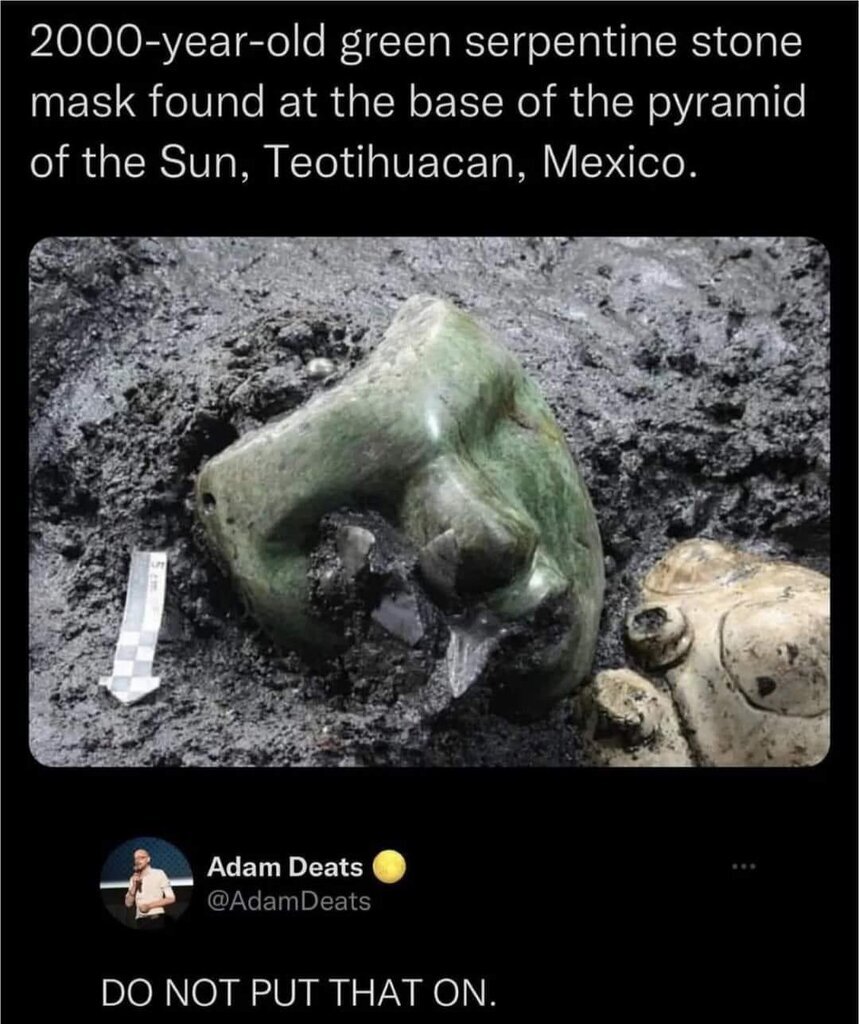Click the word 'pyramid' in caption
This screenshot has height=1024, width=859.
[726, 103]
